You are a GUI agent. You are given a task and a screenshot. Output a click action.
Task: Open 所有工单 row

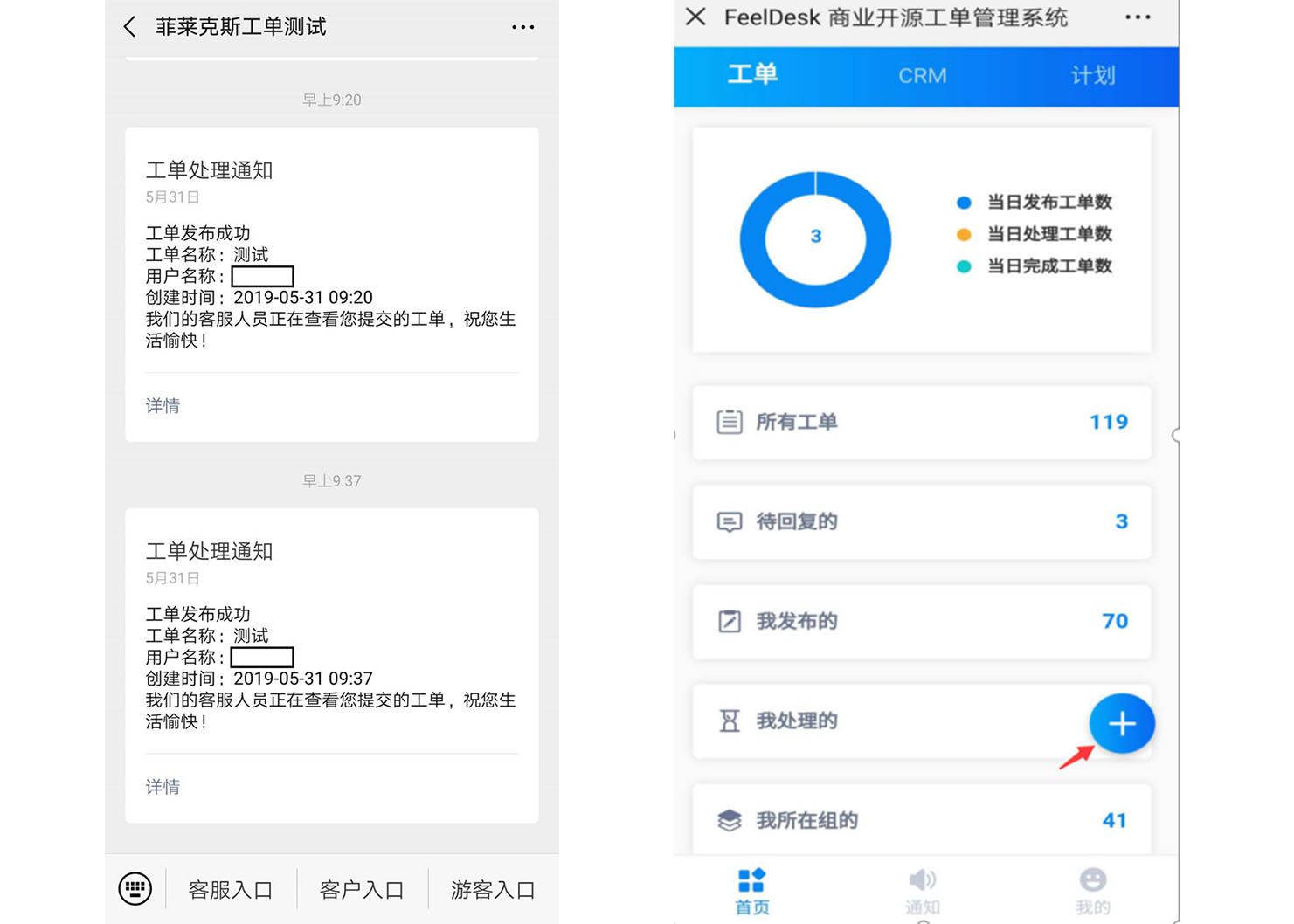point(922,422)
